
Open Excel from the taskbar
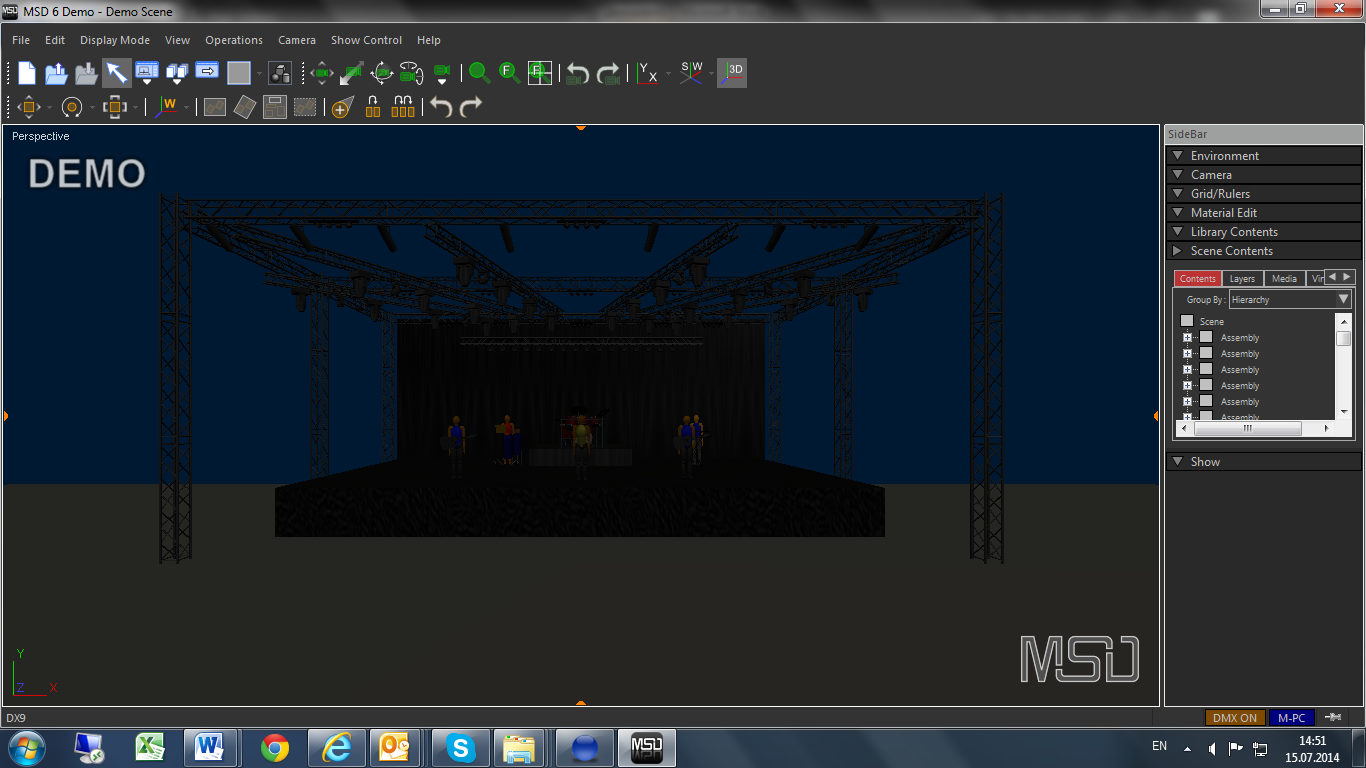point(150,747)
